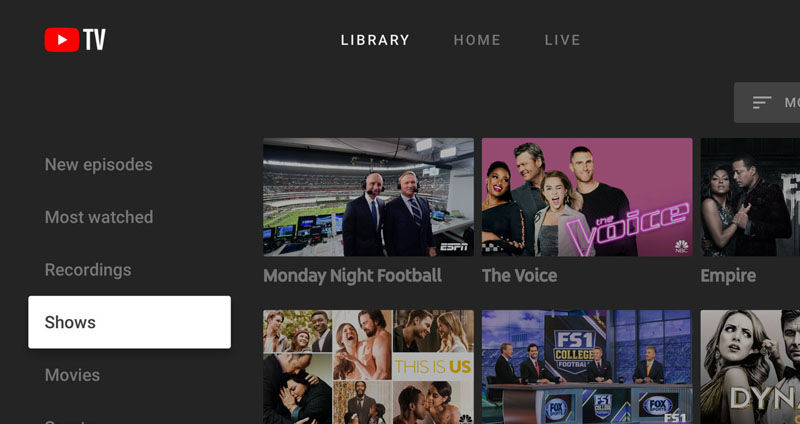Open FS1 College Football thumbnail

(x=587, y=367)
